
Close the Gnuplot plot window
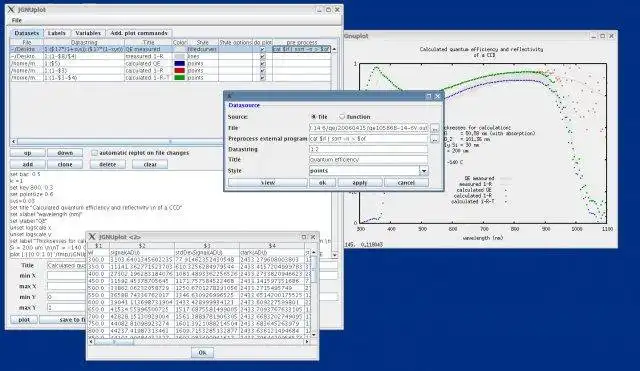[x=611, y=36]
